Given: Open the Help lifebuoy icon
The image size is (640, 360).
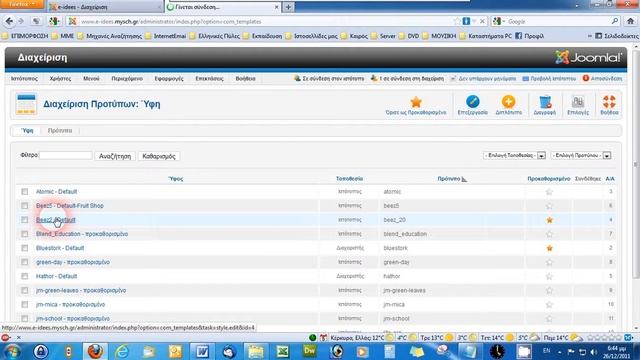Looking at the screenshot, I should coord(609,102).
